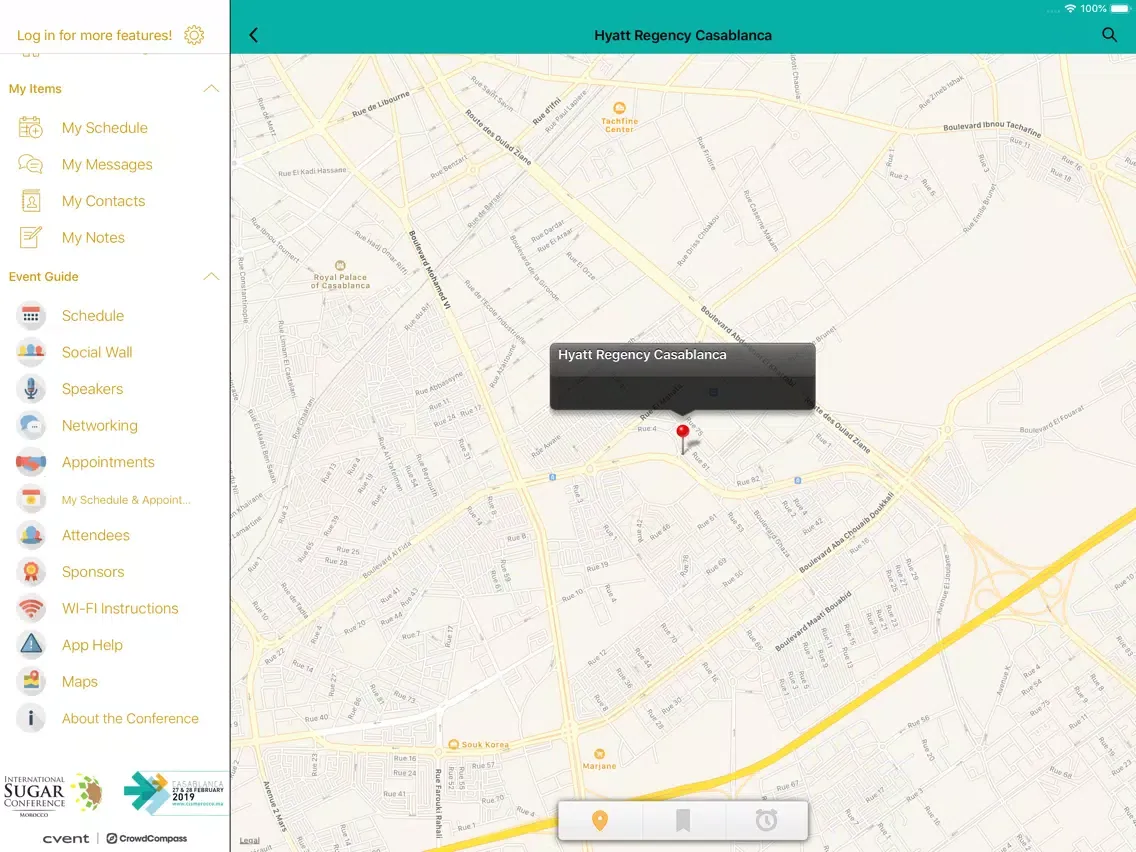The height and width of the screenshot is (852, 1136).
Task: Click the About the Conference info icon
Action: pos(30,719)
